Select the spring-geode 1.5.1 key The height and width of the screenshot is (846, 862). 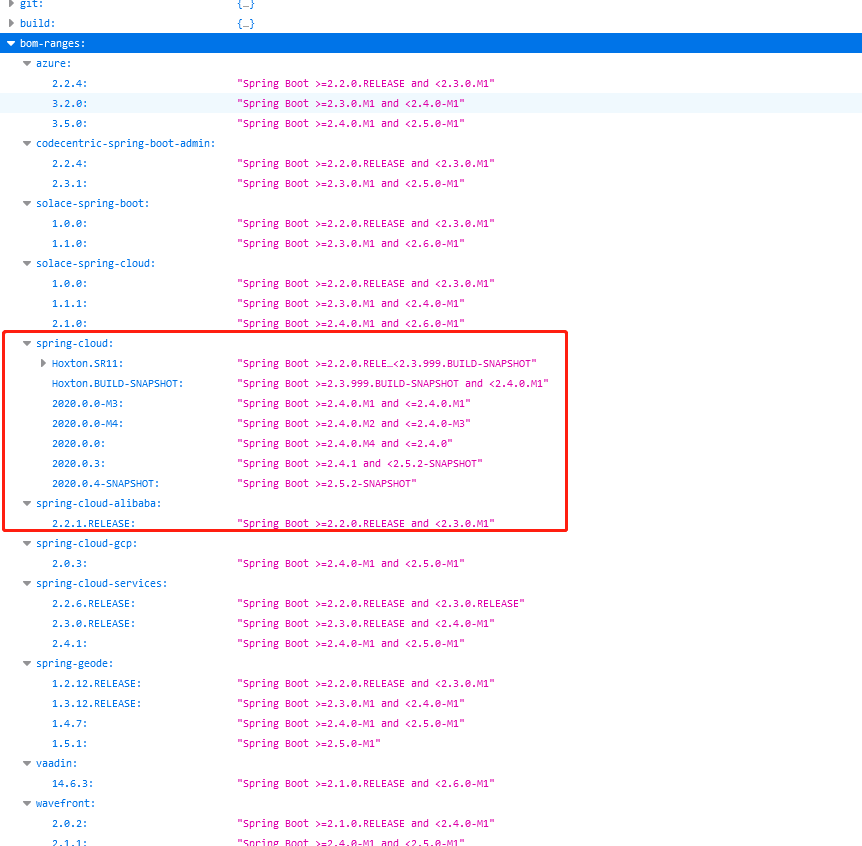tap(69, 744)
